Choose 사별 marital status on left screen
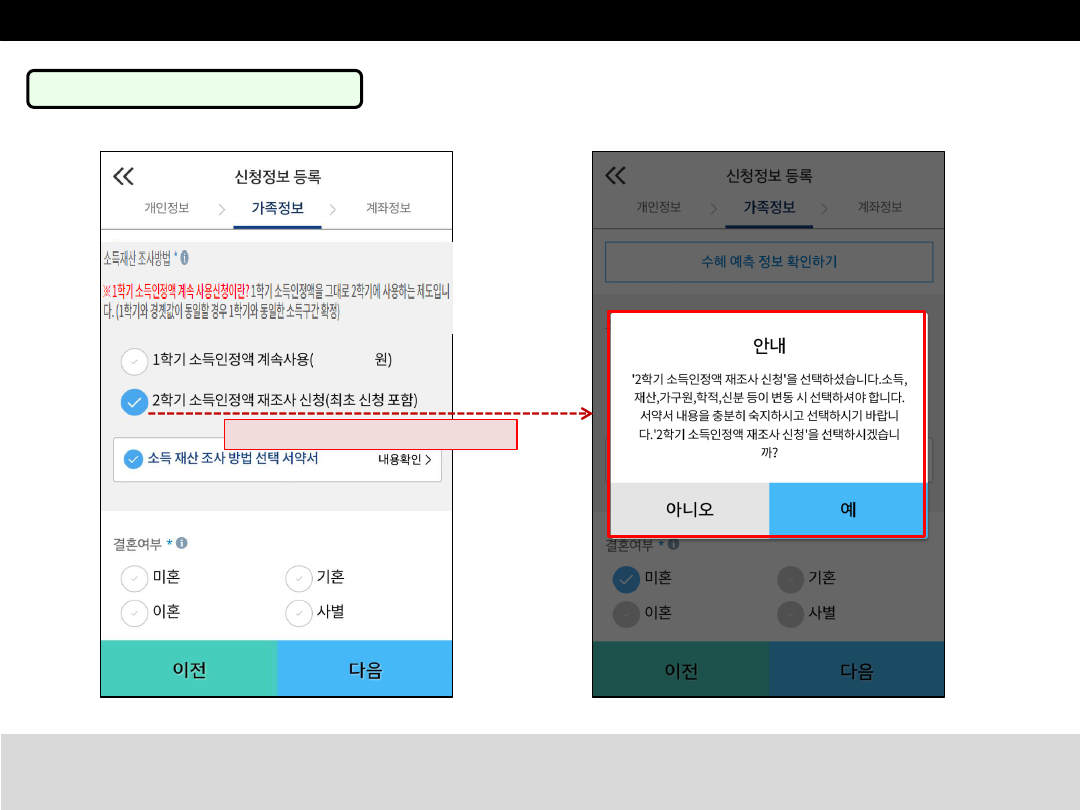The image size is (1080, 810). point(299,612)
